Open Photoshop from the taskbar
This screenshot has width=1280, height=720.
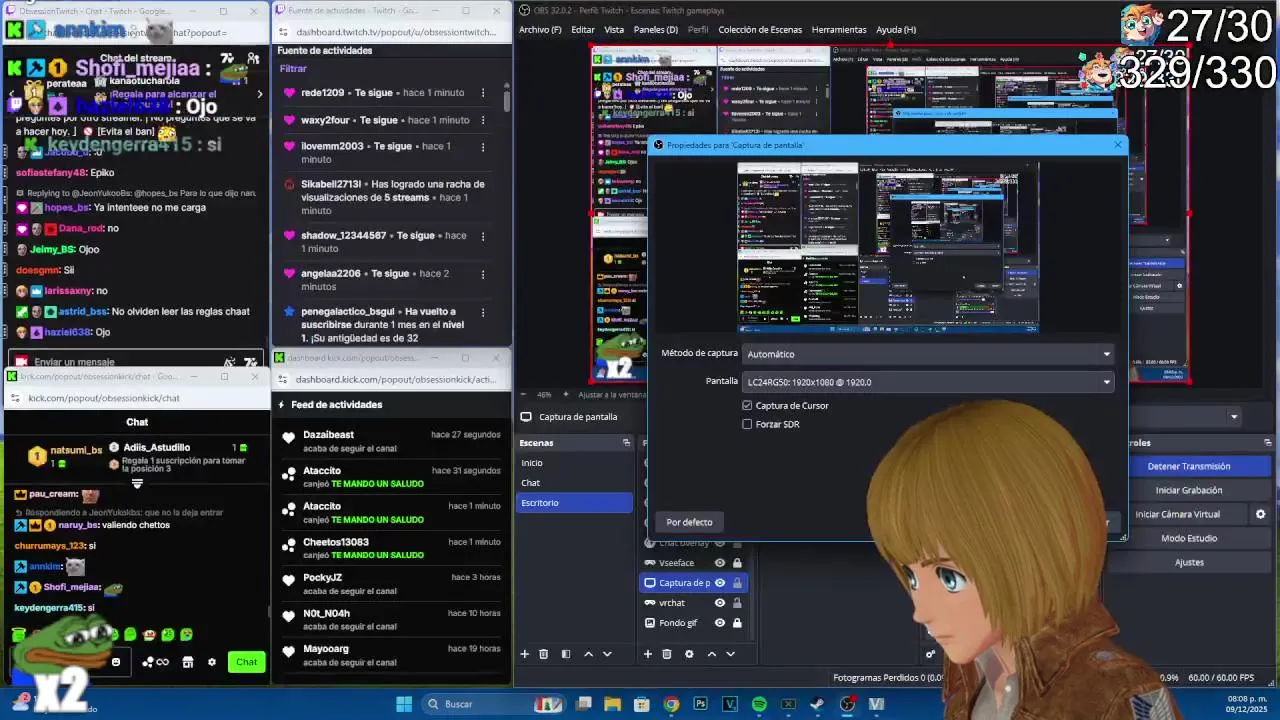tap(700, 704)
